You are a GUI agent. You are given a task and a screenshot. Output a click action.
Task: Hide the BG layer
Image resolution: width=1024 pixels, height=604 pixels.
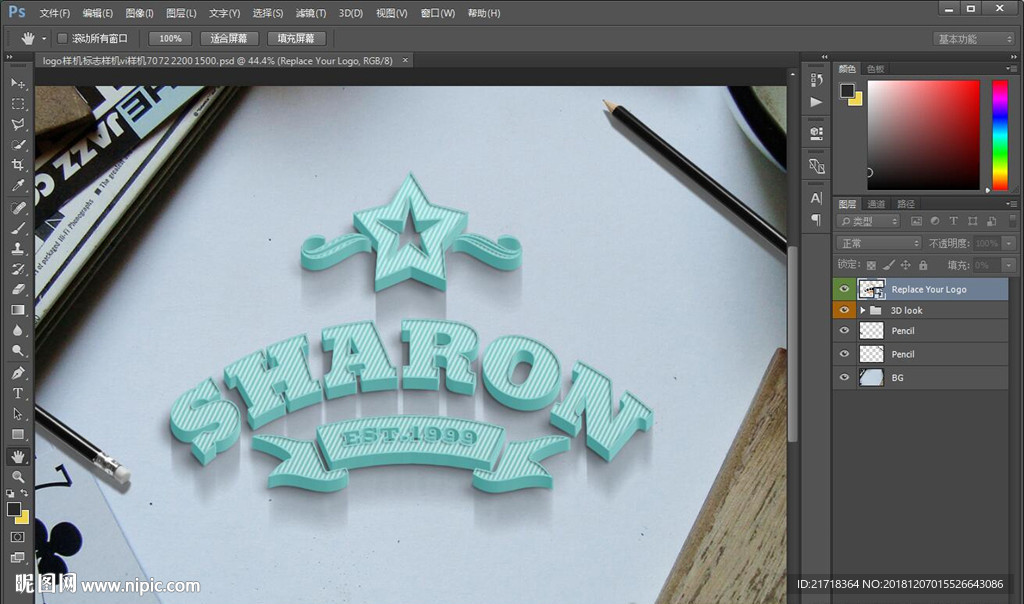(845, 378)
